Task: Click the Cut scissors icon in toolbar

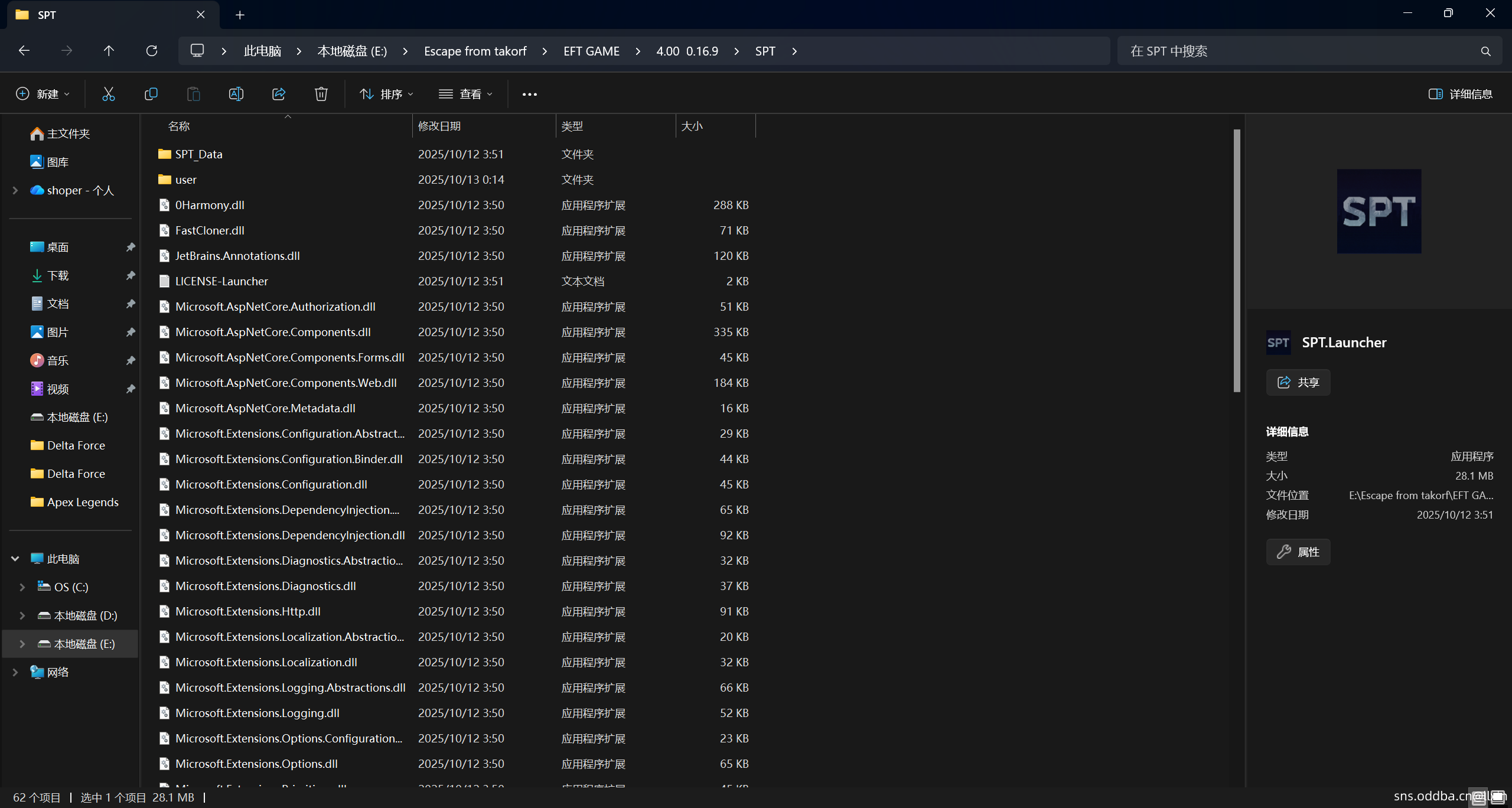Action: click(108, 94)
